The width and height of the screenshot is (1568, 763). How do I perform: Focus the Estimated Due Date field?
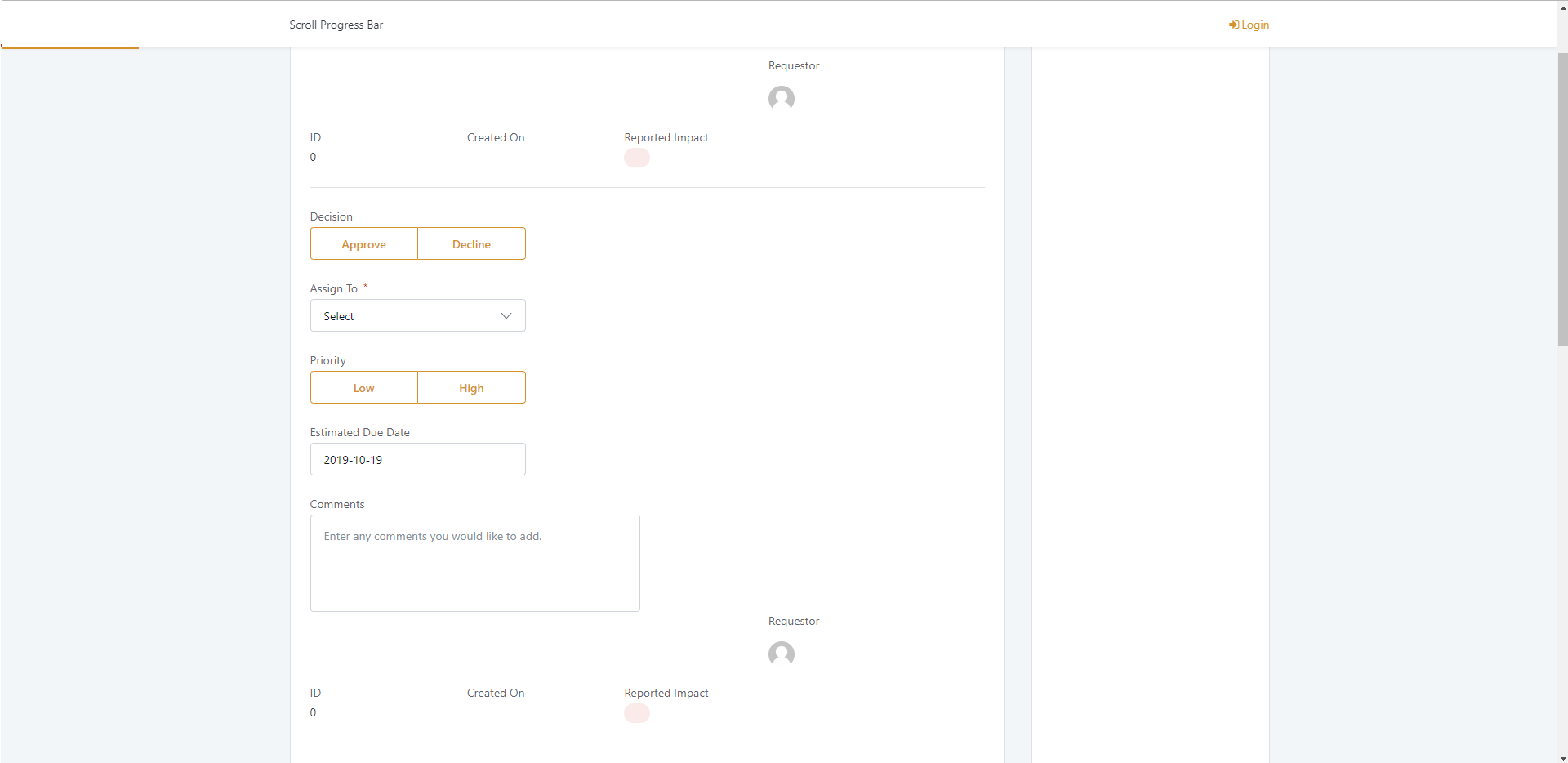click(x=418, y=459)
